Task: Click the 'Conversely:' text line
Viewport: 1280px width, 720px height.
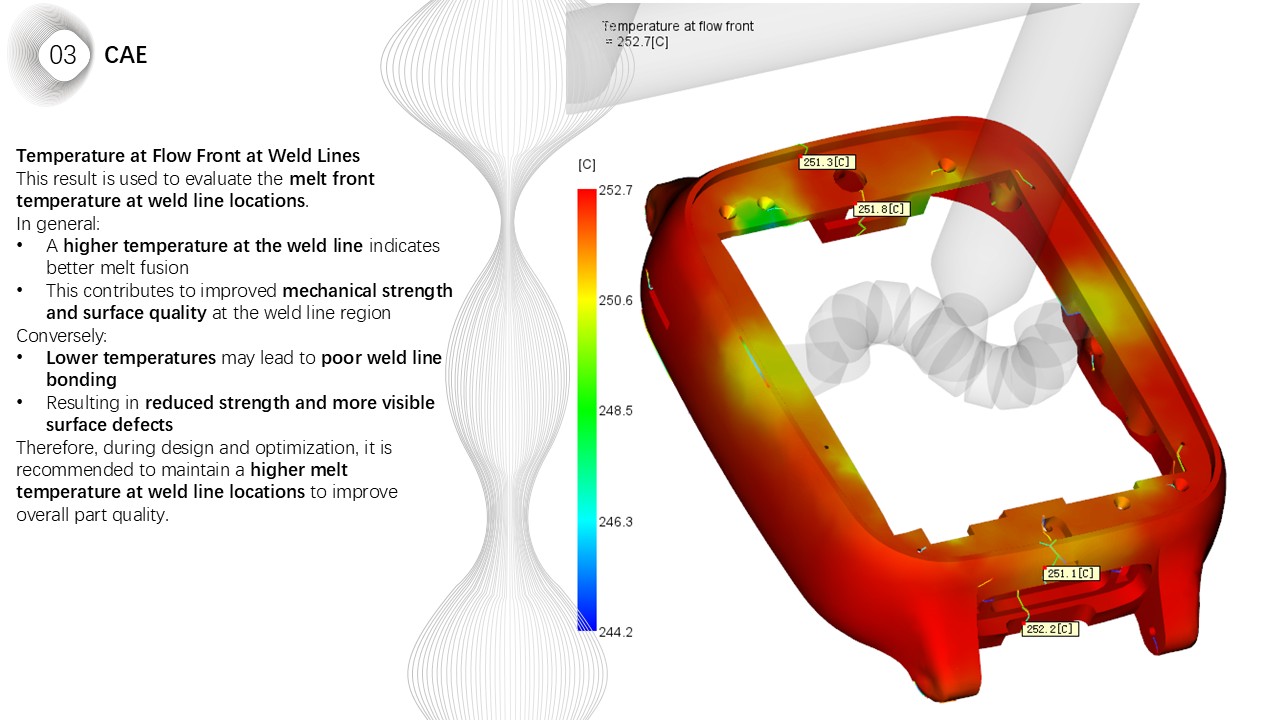Action: coord(61,336)
